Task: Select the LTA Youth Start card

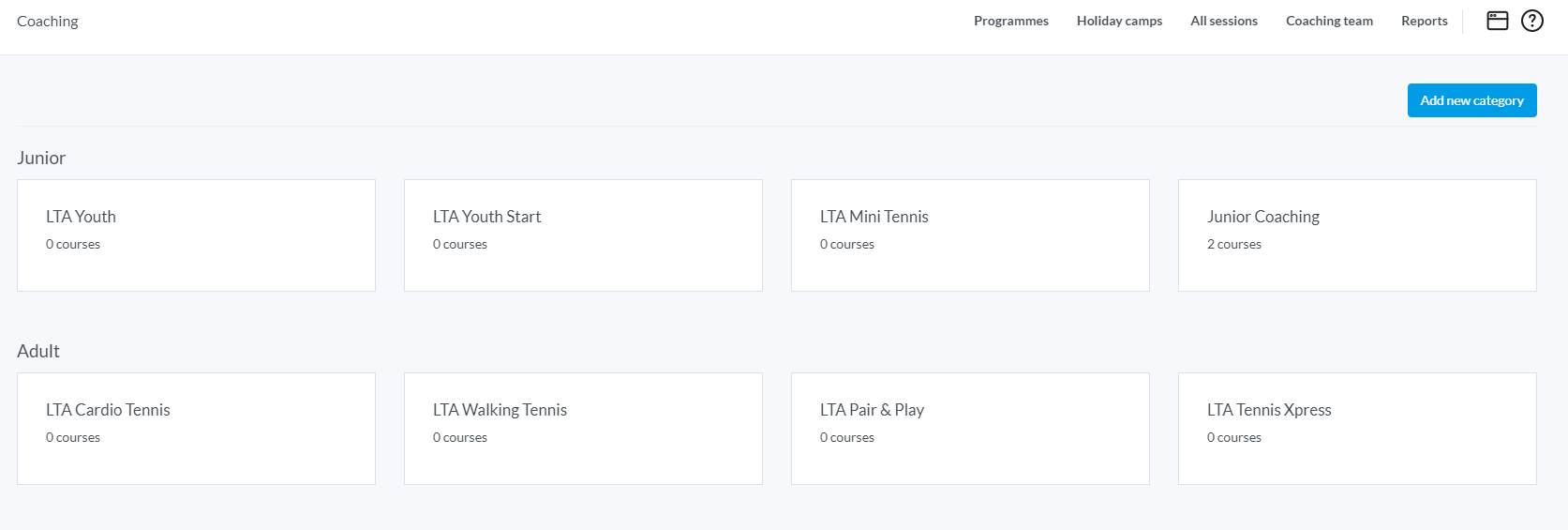Action: (583, 235)
